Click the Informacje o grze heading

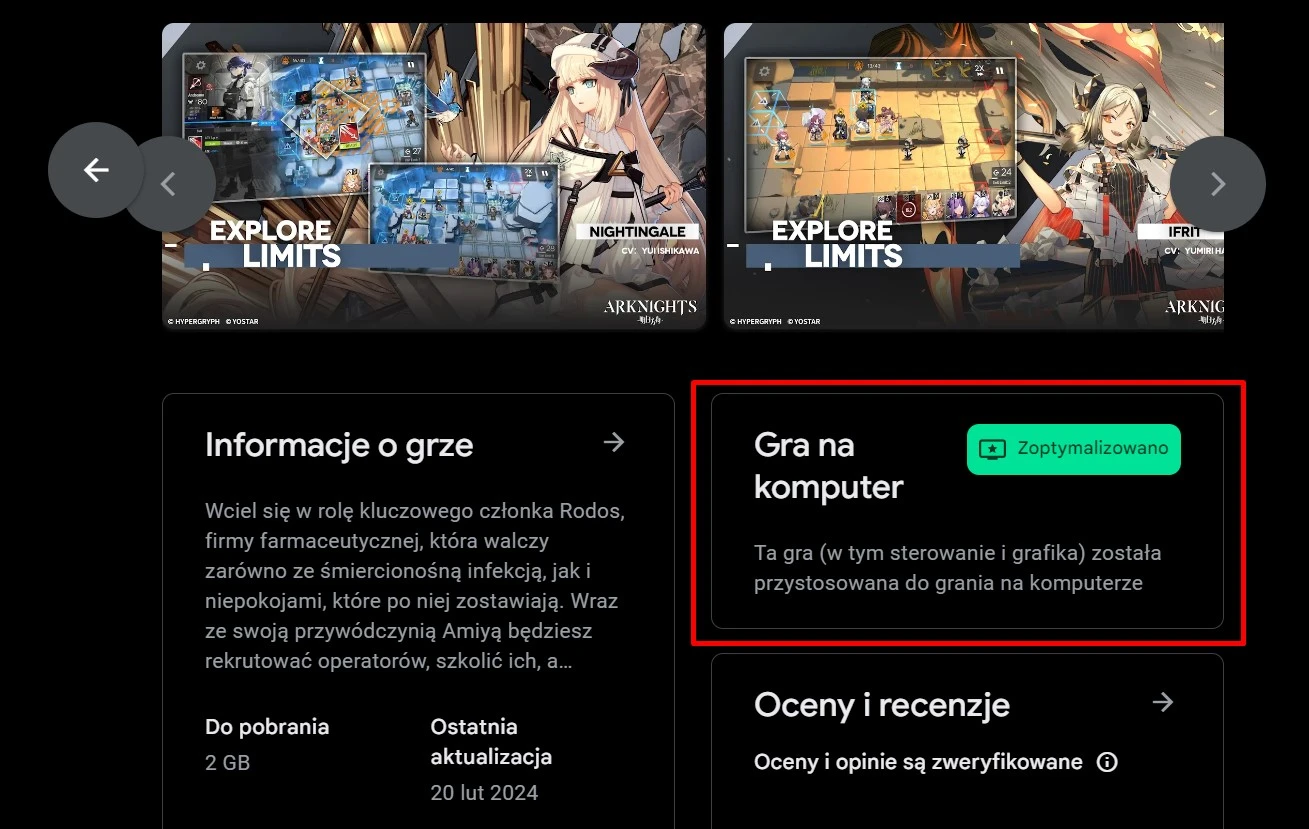[x=339, y=445]
